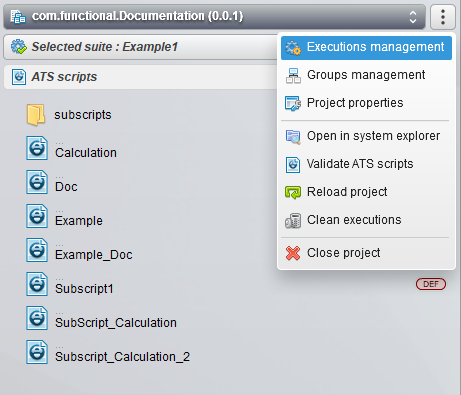Click the red X Close project icon
This screenshot has width=461, height=395.
pyautogui.click(x=293, y=253)
